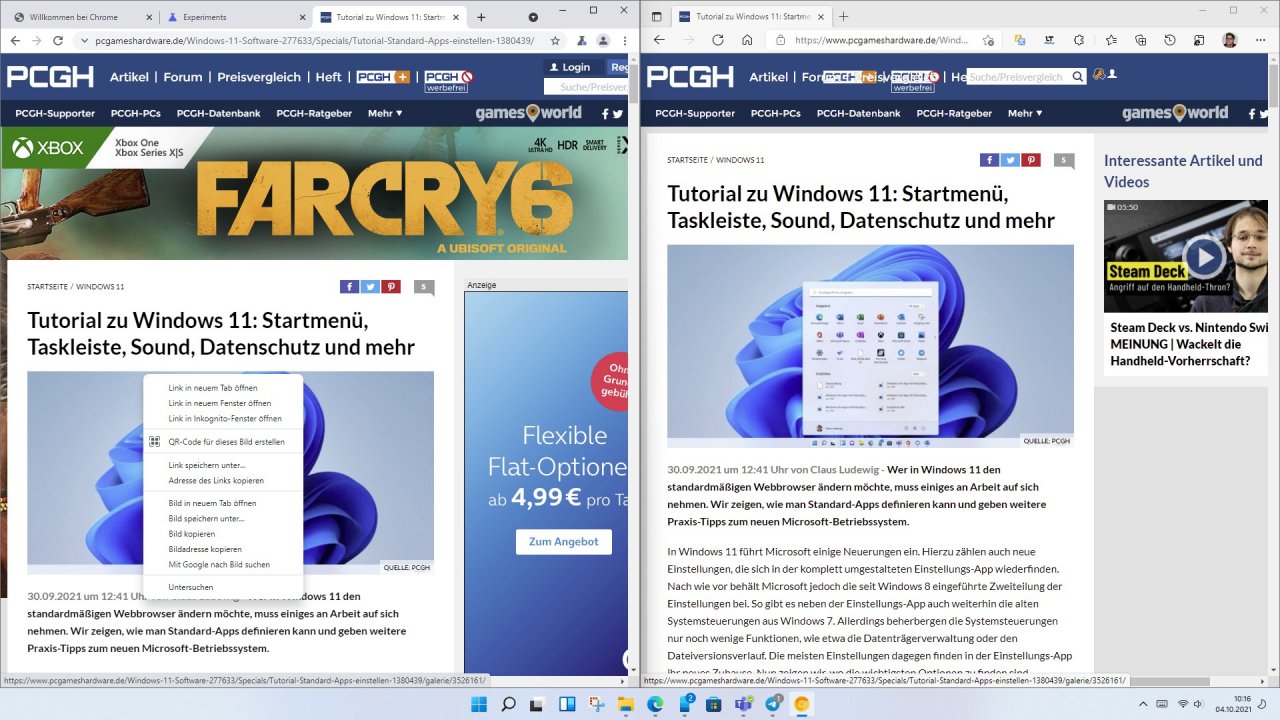This screenshot has width=1280, height=720.
Task: Open Forum link in the Chrome window
Action: [x=183, y=77]
